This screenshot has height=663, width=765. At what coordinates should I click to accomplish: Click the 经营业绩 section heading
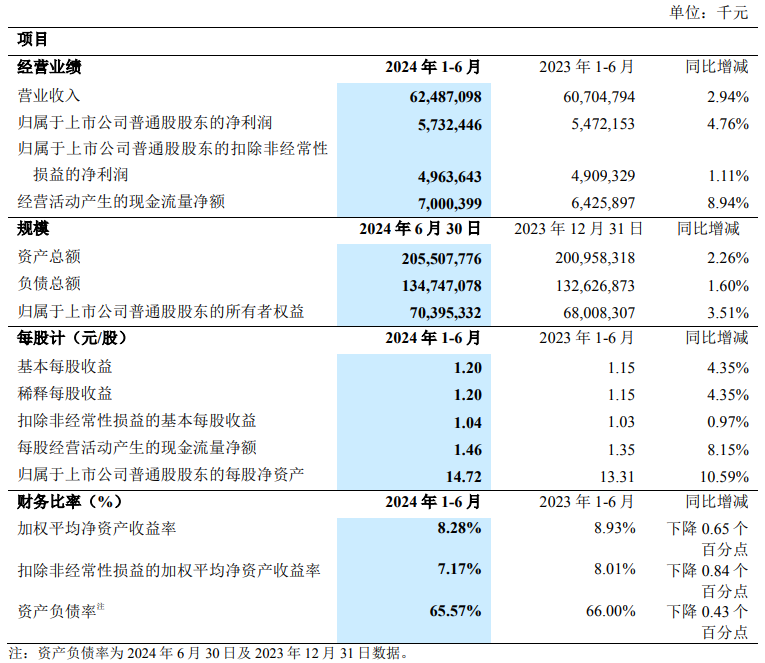coord(49,67)
